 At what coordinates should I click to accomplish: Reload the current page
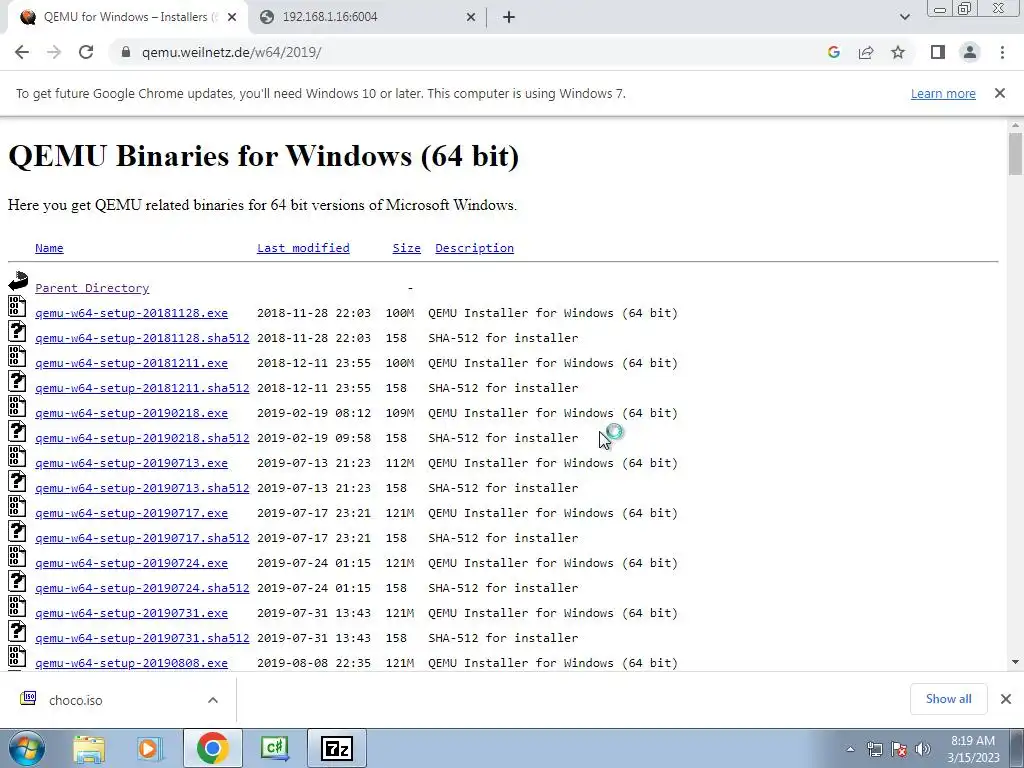(86, 52)
